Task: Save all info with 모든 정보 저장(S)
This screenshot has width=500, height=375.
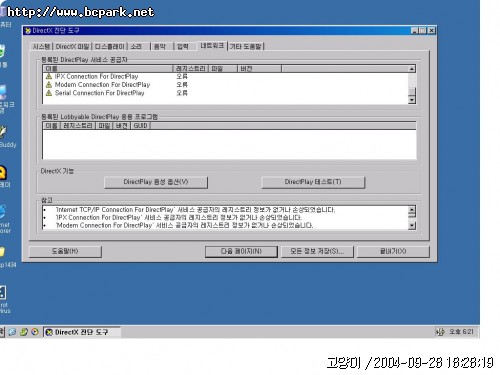Action: (317, 251)
